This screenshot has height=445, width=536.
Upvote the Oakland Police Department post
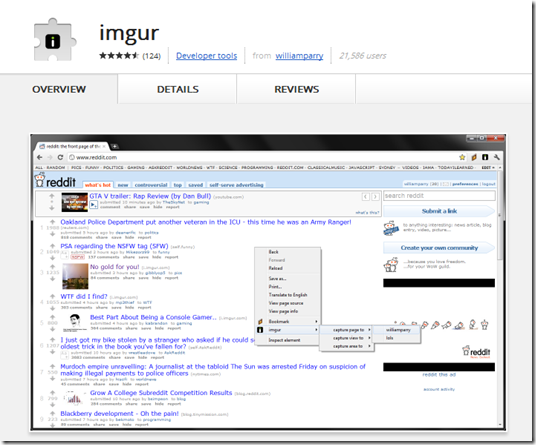[x=52, y=221]
